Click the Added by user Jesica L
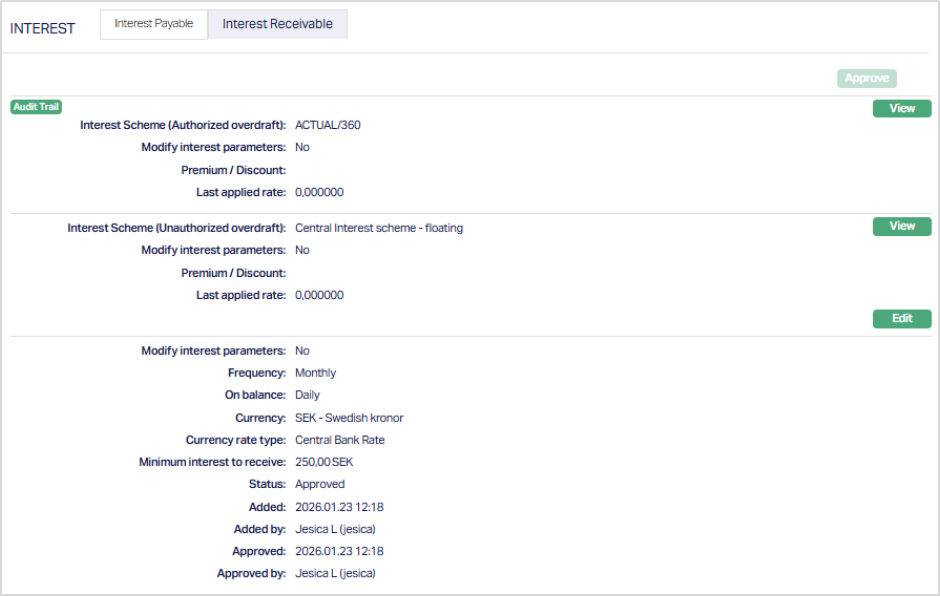Viewport: 940px width, 596px height. tap(335, 529)
